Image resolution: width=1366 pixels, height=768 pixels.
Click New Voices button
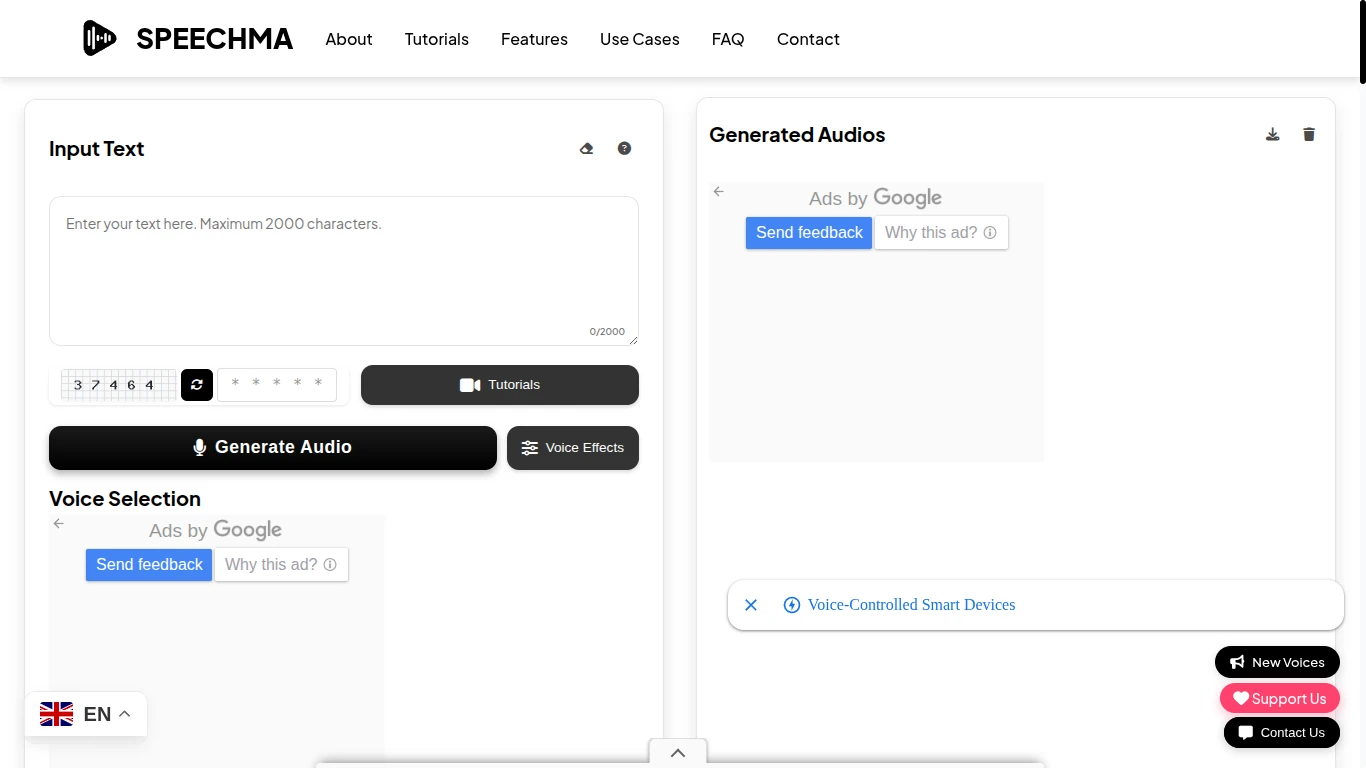click(1277, 662)
